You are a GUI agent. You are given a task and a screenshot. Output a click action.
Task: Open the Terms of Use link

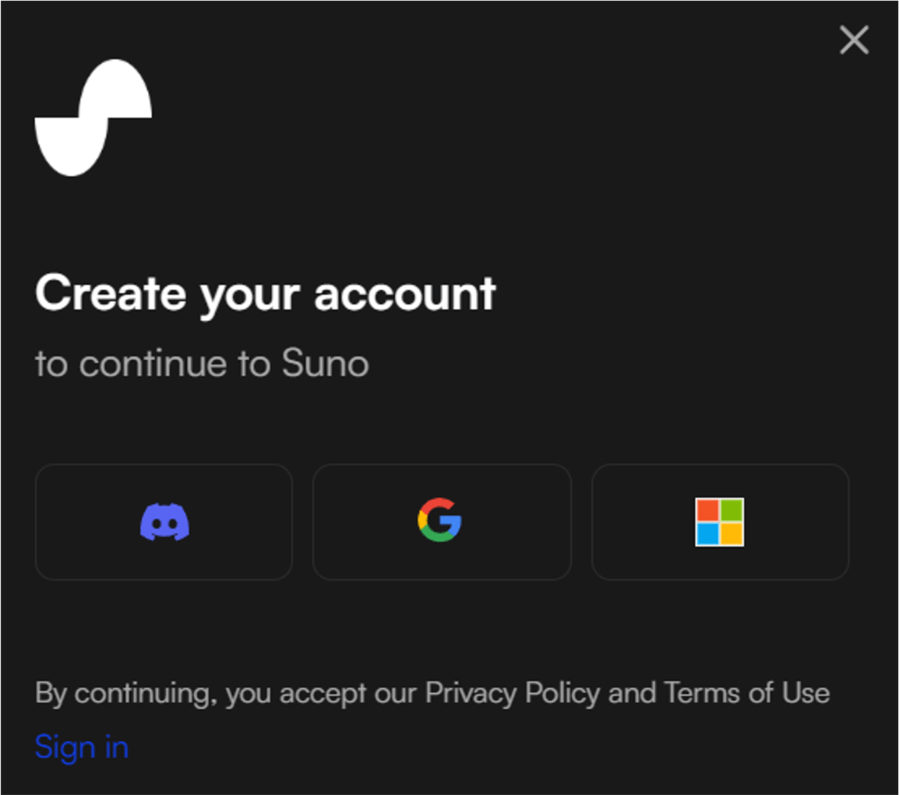point(747,692)
